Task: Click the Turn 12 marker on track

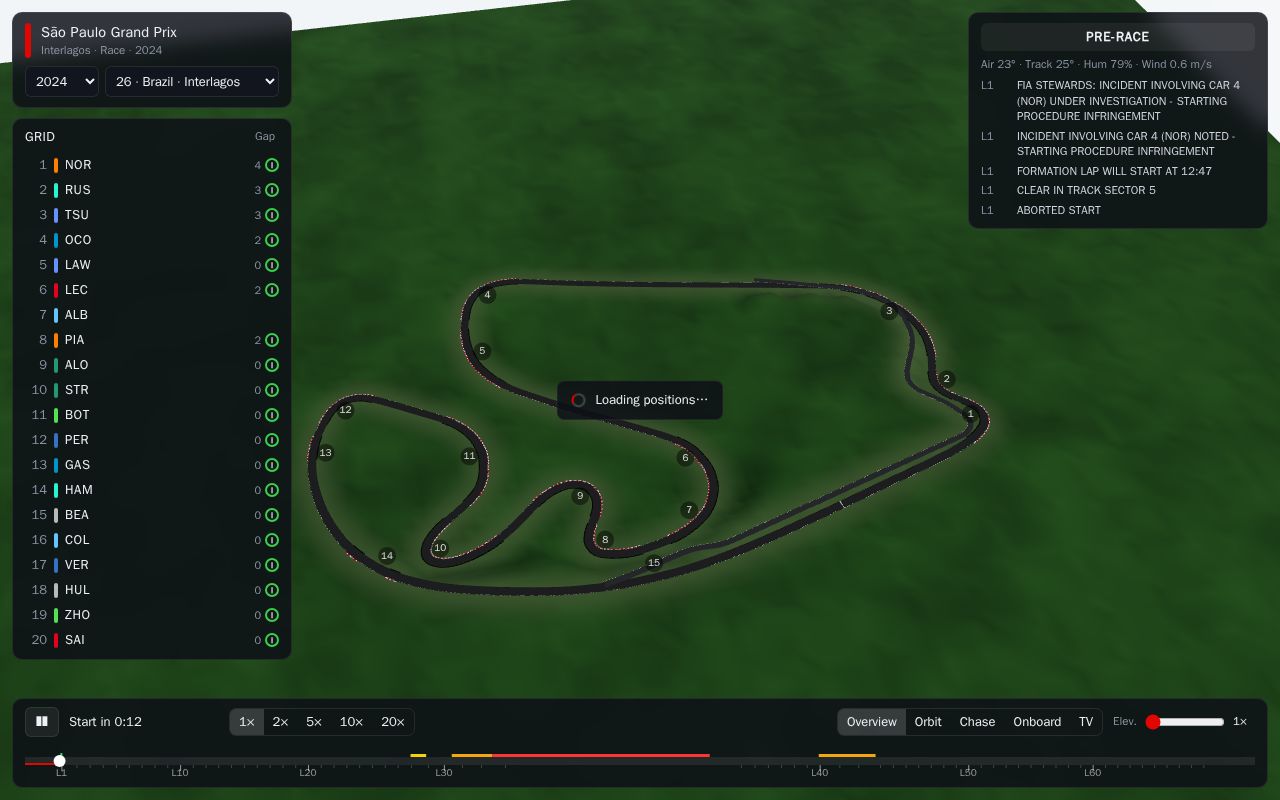Action: point(345,410)
